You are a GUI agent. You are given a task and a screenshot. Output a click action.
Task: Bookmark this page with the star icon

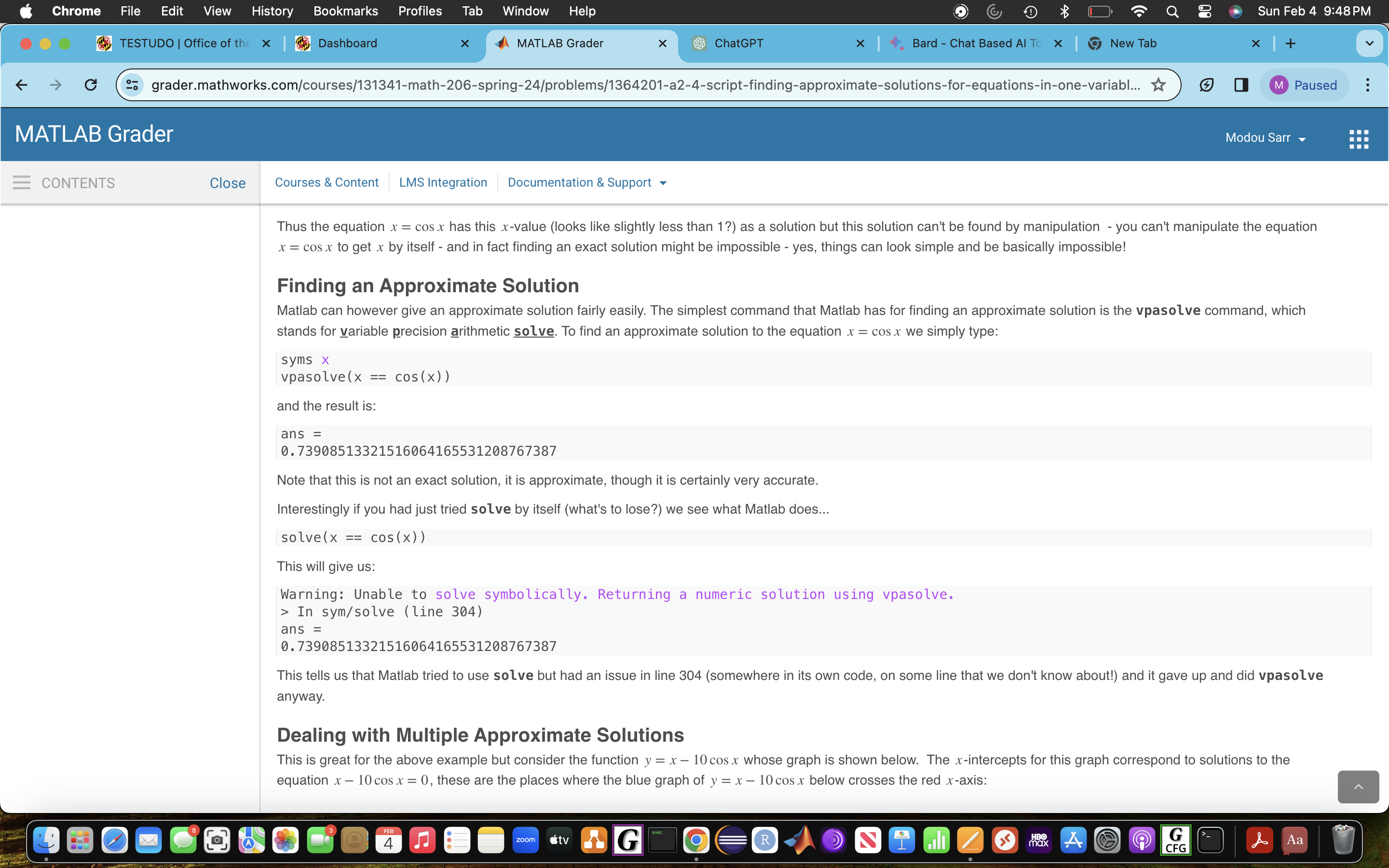coord(1158,85)
